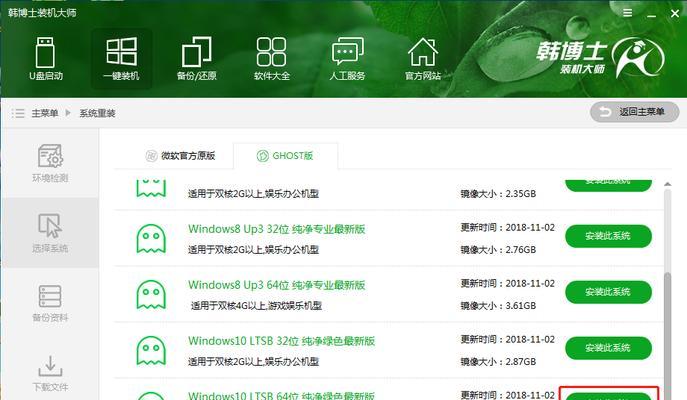Install Windows8 Up3 32位 with 安装此系统
687x400 pixels.
[608, 236]
